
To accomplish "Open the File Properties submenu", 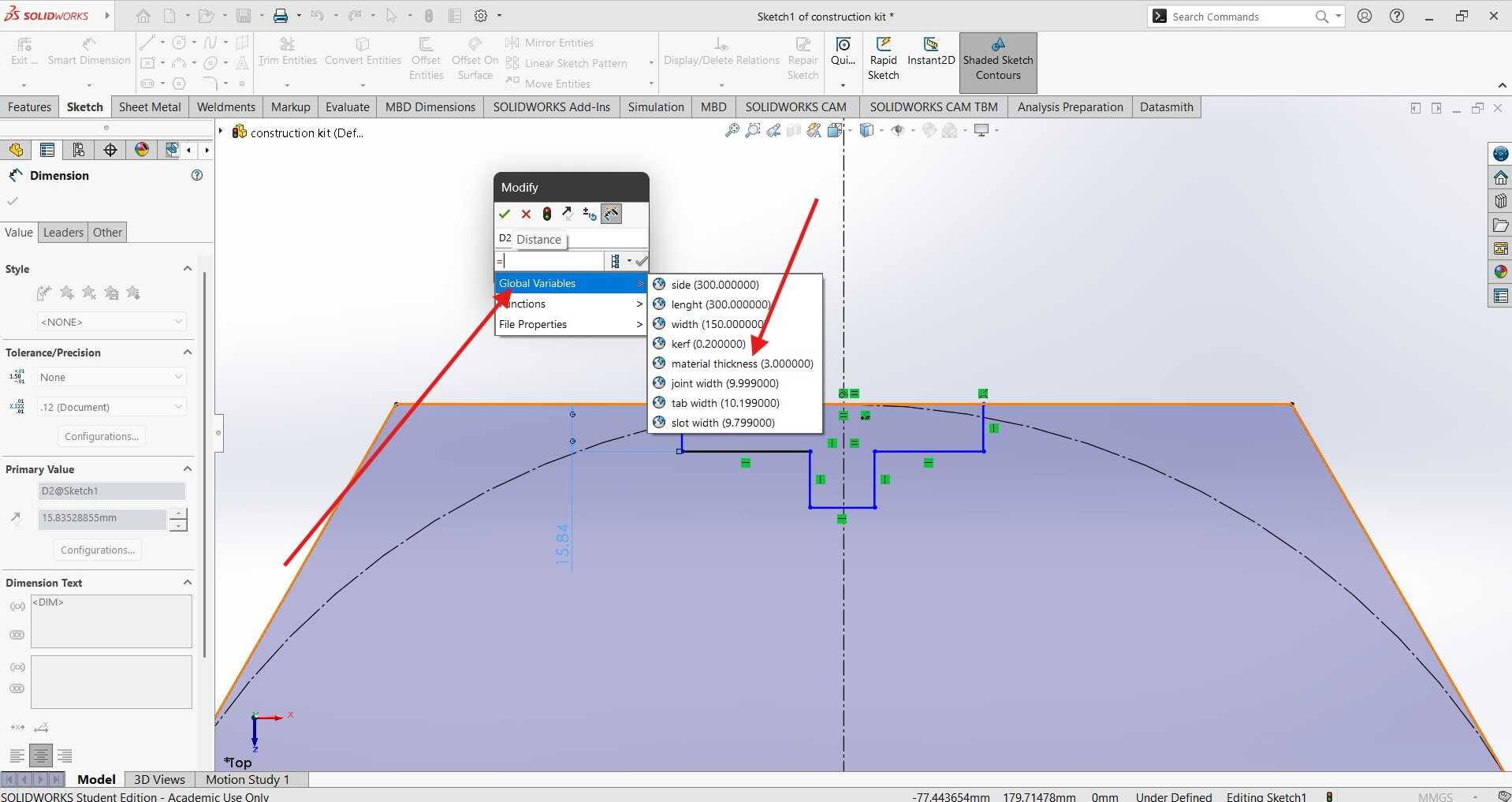I will click(571, 324).
